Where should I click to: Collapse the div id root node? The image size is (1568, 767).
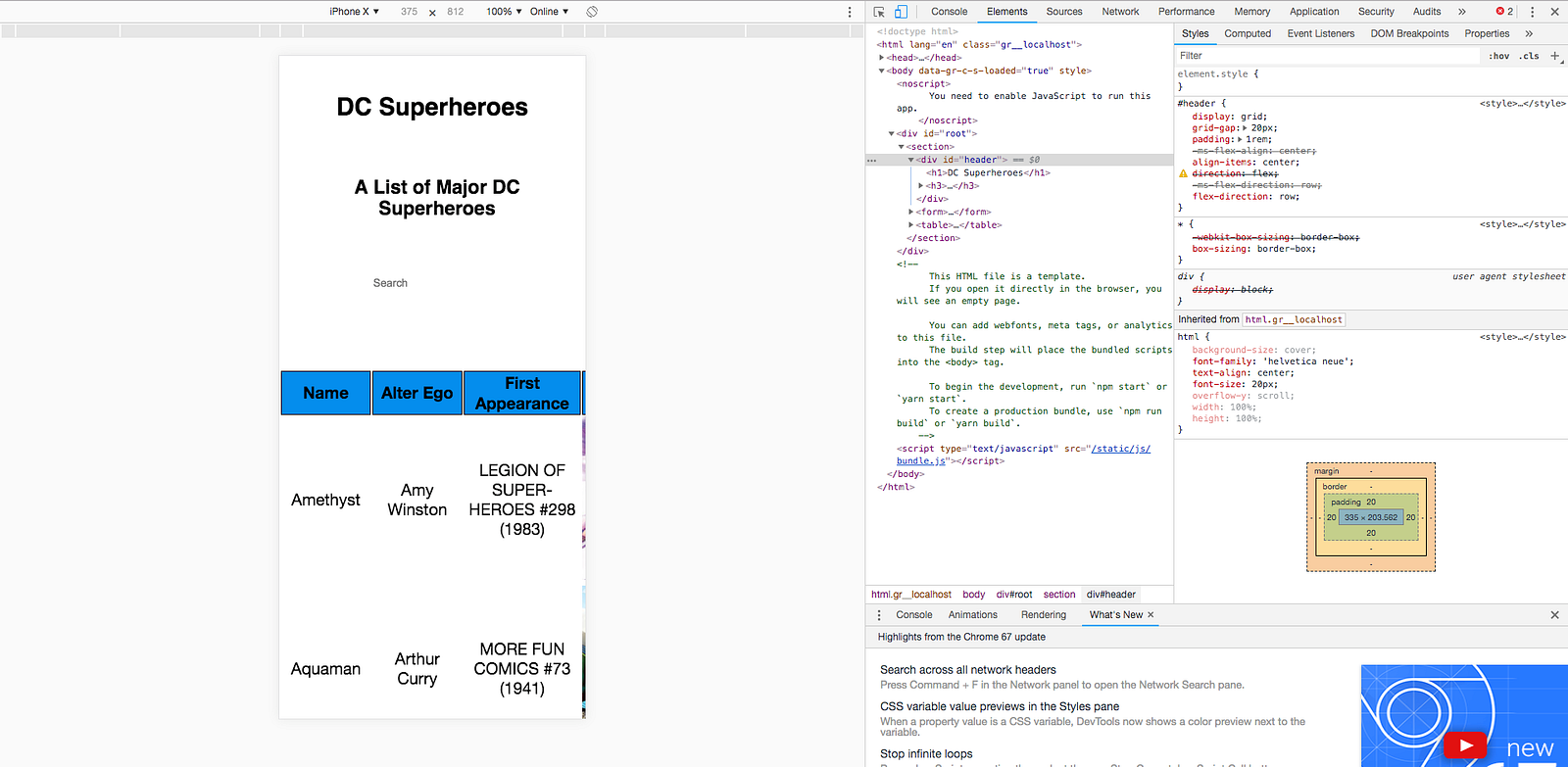892,134
